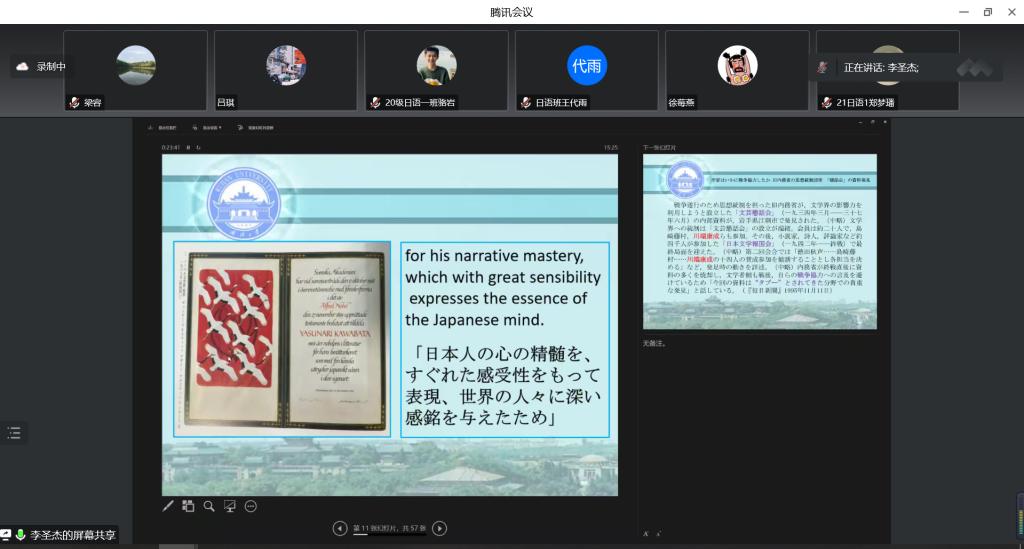Click the 正在讲话 李圣杰 speaker indicator

(x=880, y=67)
